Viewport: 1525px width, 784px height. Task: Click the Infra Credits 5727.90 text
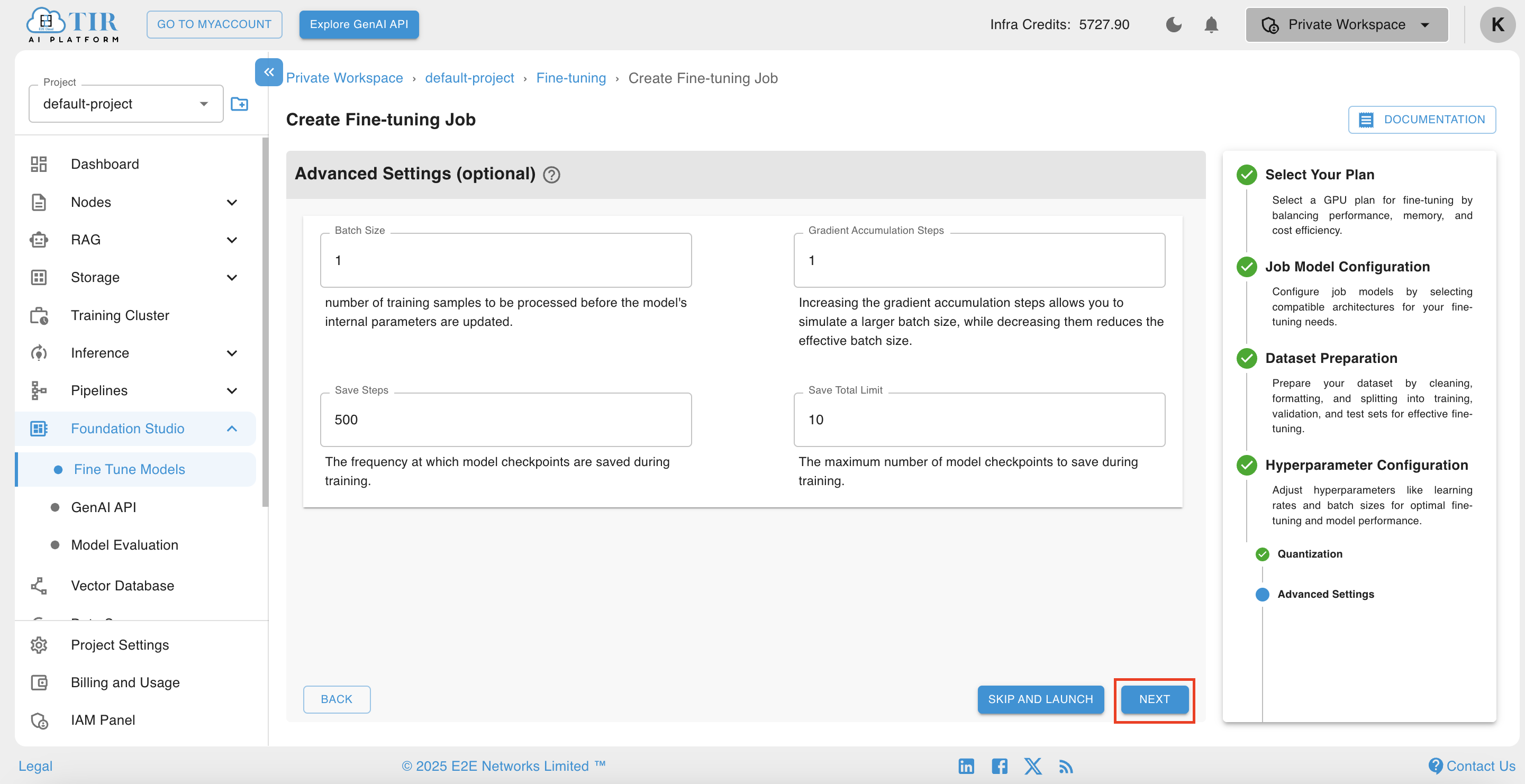point(1059,25)
